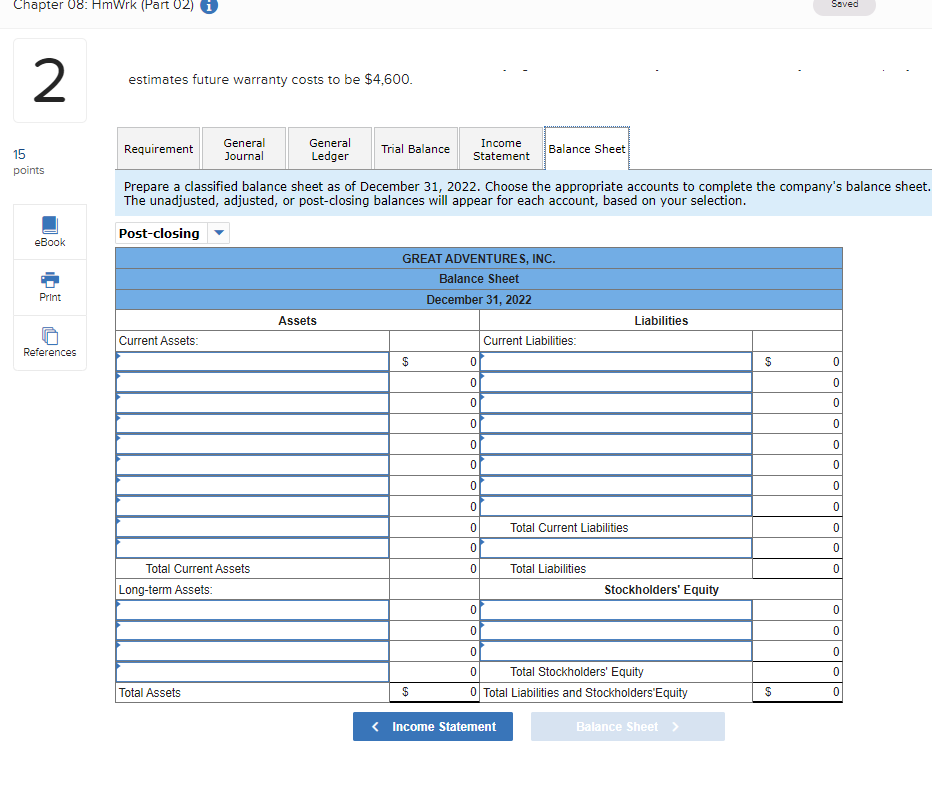Click the Total Current Assets label
932x800 pixels.
click(x=198, y=569)
